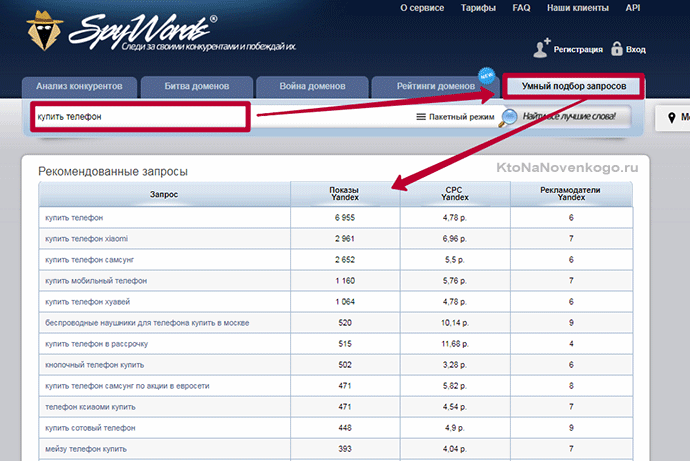Viewport: 690px width, 461px height.
Task: Click query 'купить сотовый телефон'
Action: pyautogui.click(x=90, y=428)
